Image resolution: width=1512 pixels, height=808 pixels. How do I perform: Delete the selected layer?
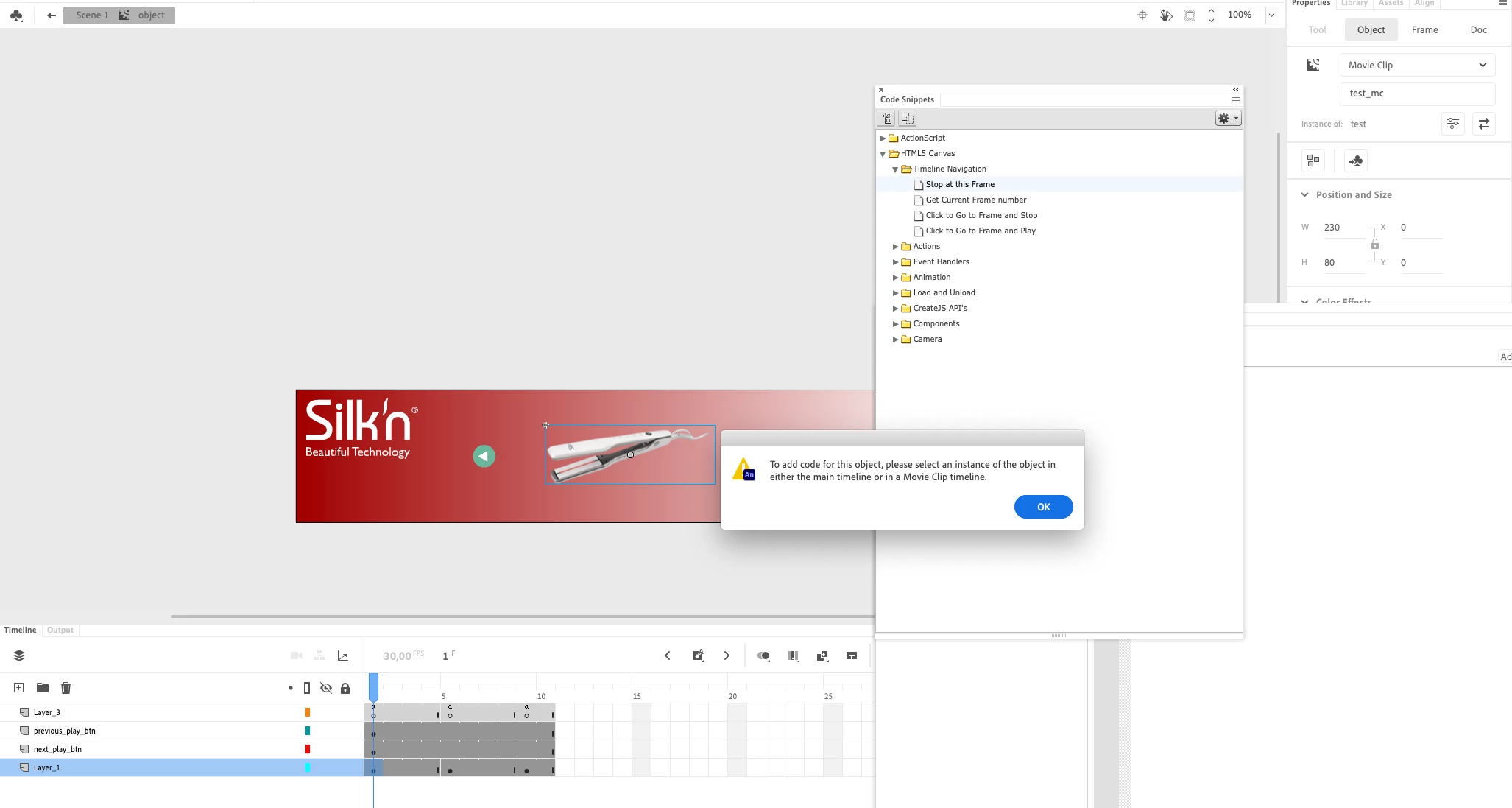point(66,687)
